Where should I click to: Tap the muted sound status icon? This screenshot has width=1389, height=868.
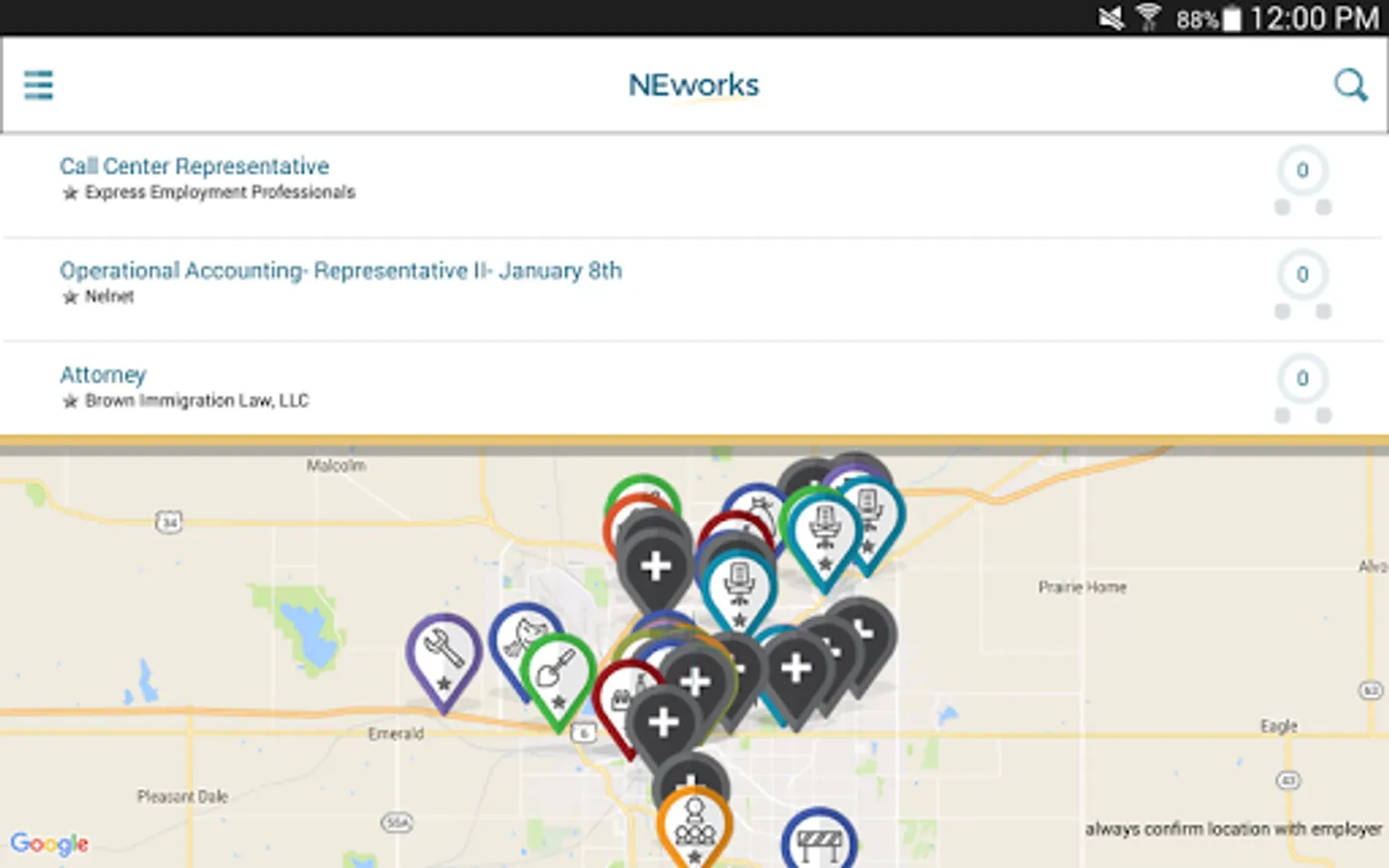click(1111, 18)
